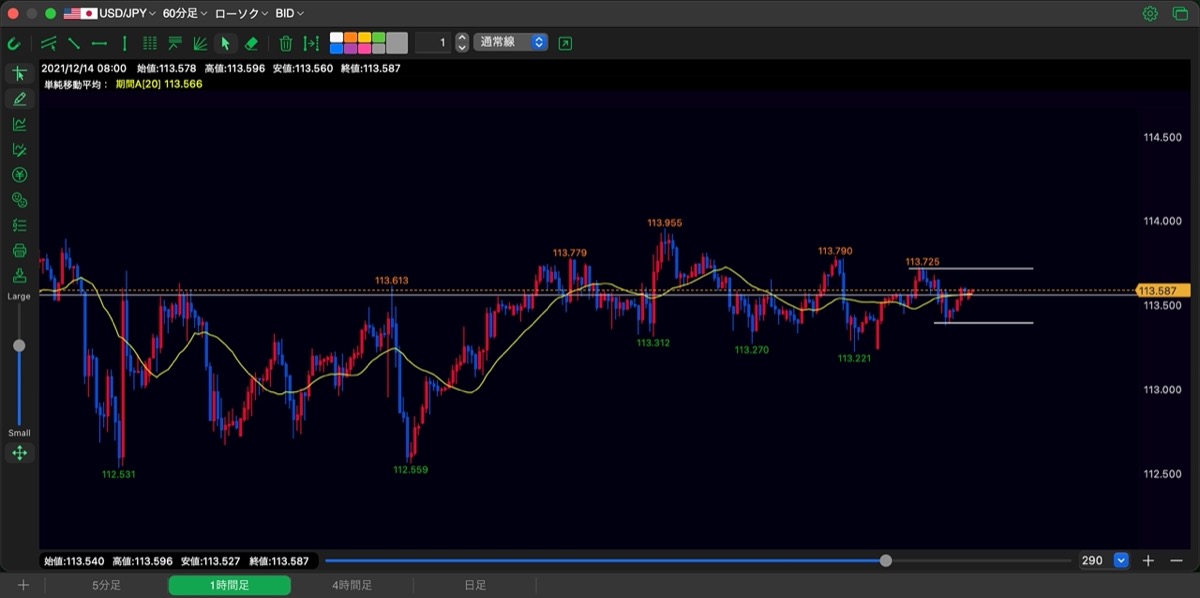The width and height of the screenshot is (1200, 598).
Task: Click the checklist icon in sidebar
Action: (x=19, y=225)
